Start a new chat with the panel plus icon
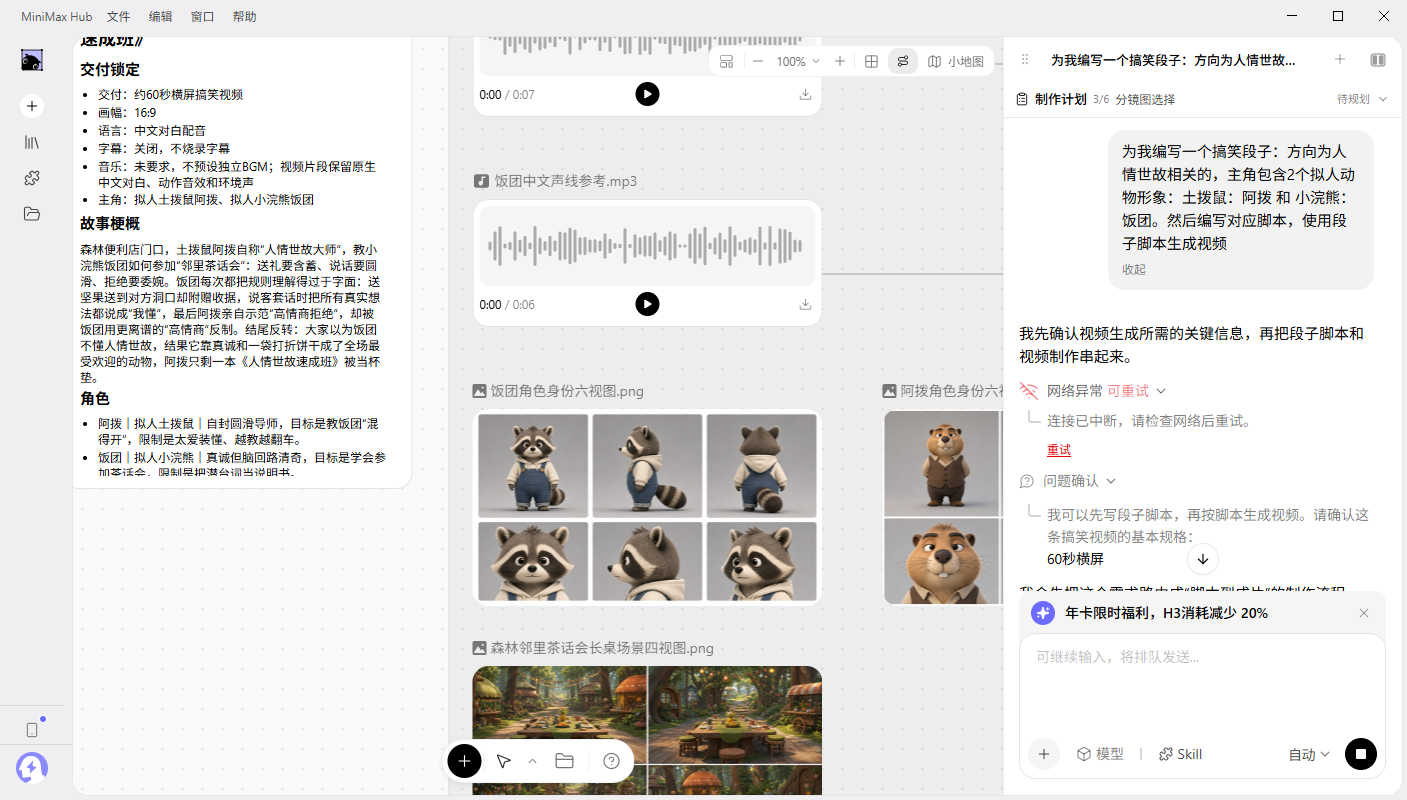Screen dimensions: 1407x800 coord(1340,60)
